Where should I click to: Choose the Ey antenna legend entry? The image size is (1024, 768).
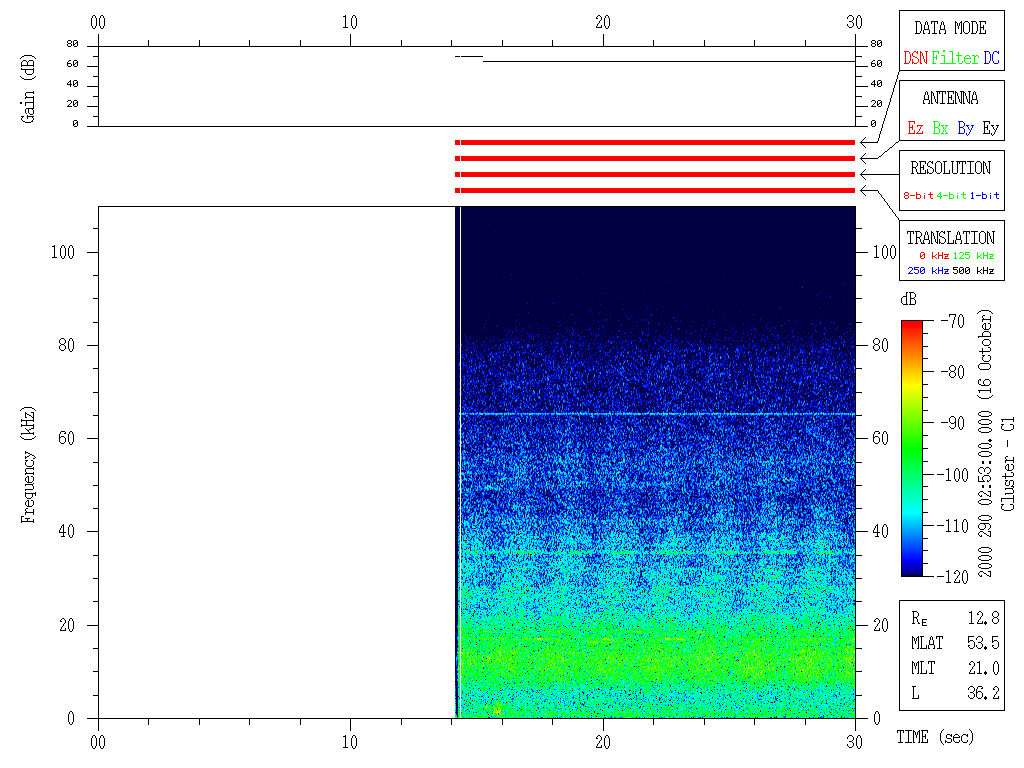pos(990,128)
